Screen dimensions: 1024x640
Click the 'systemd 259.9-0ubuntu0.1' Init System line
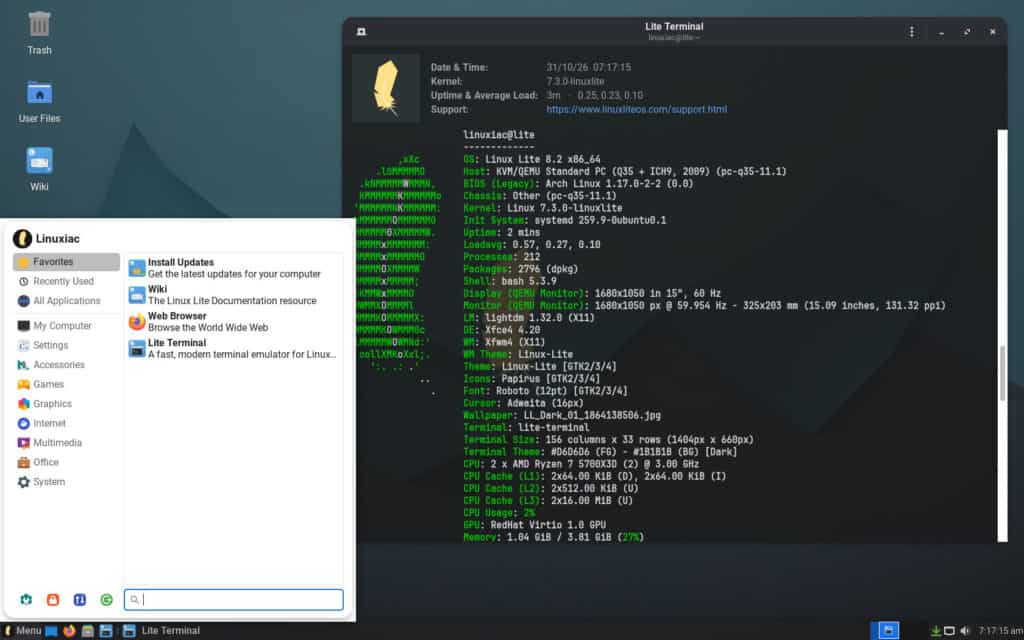[x=565, y=221]
